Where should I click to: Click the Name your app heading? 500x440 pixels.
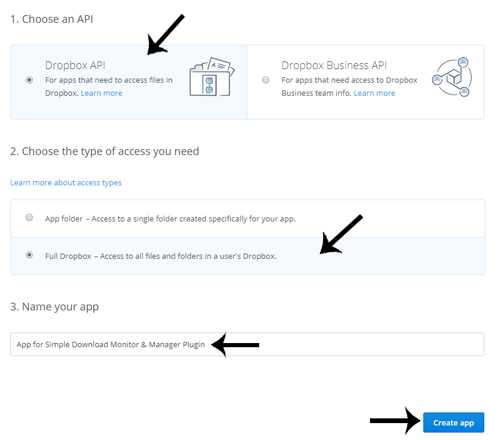(54, 307)
